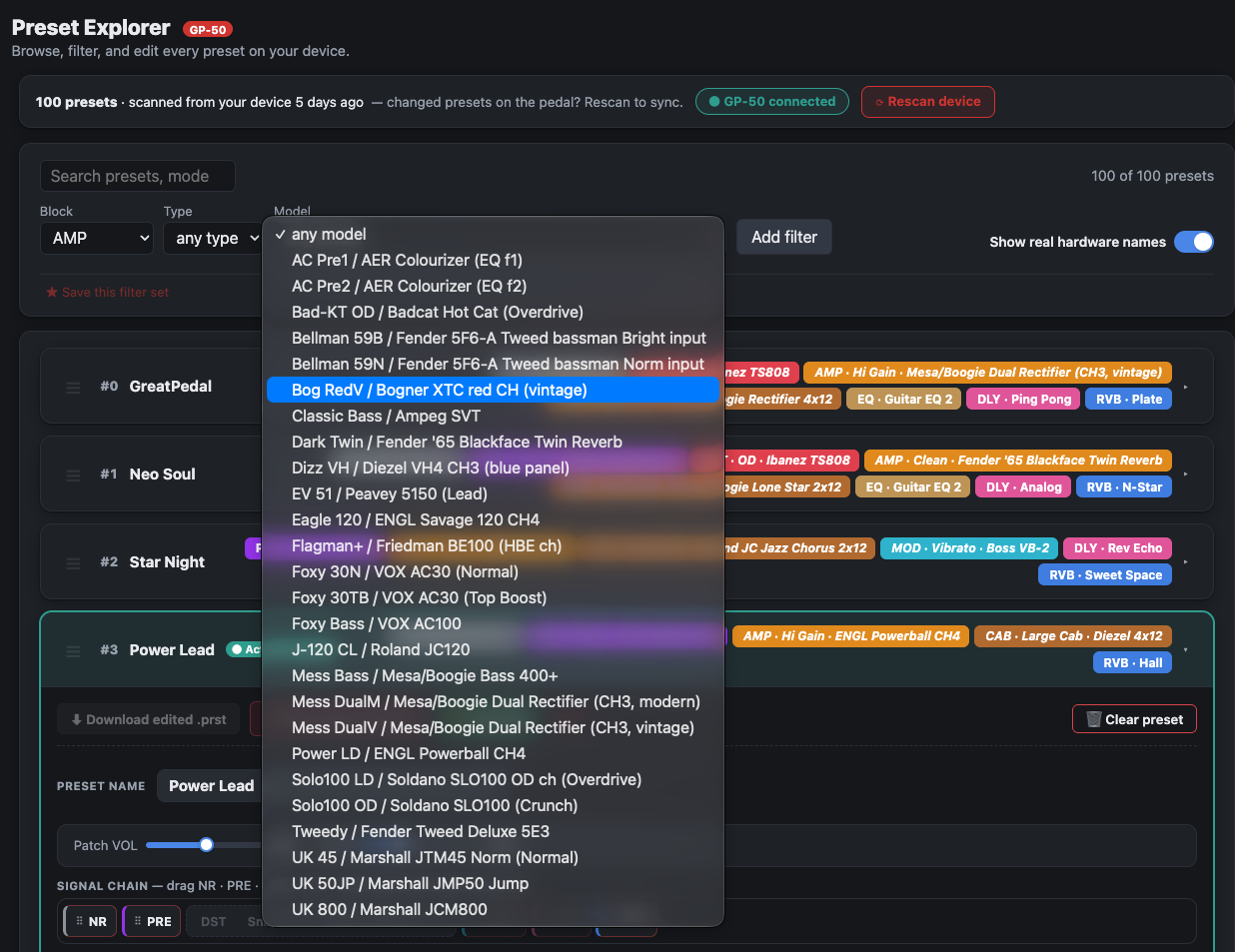Select Bellman 59B Tweed bassman Bright input
Viewport: 1235px width, 952px height.
(x=493, y=338)
